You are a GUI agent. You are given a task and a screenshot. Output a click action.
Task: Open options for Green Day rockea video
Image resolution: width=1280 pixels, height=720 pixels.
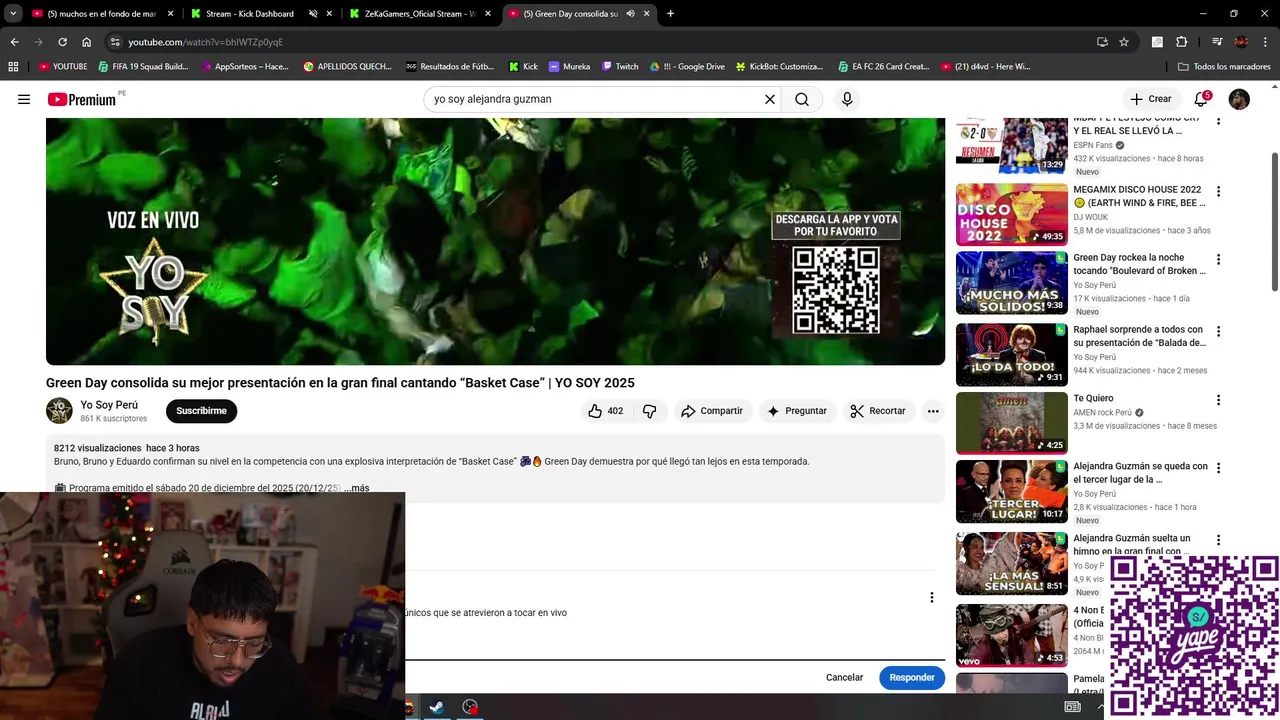[x=1218, y=259]
